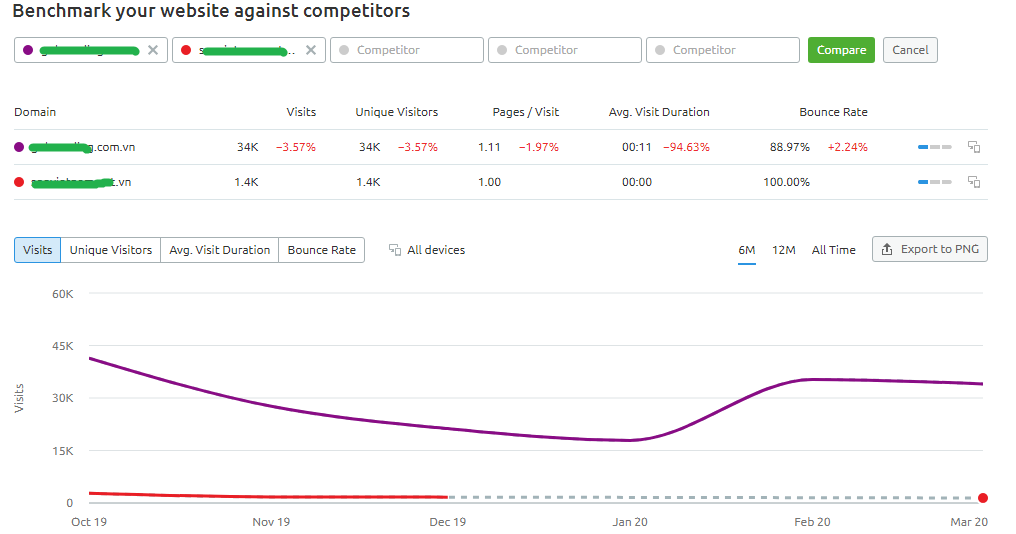Image resolution: width=1016 pixels, height=534 pixels.
Task: Remove the purple-dot domain from comparison
Action: click(x=153, y=50)
